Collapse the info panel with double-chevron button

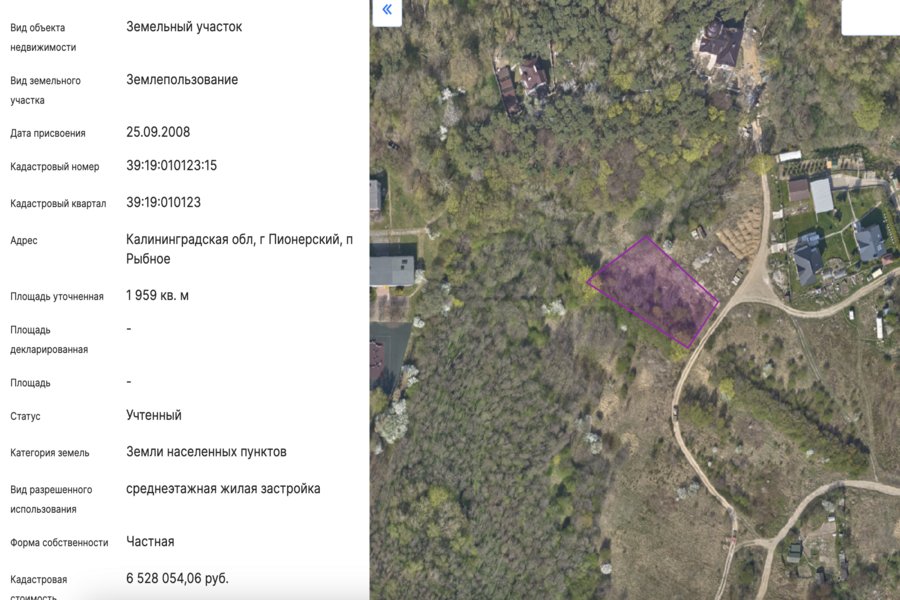pyautogui.click(x=387, y=12)
